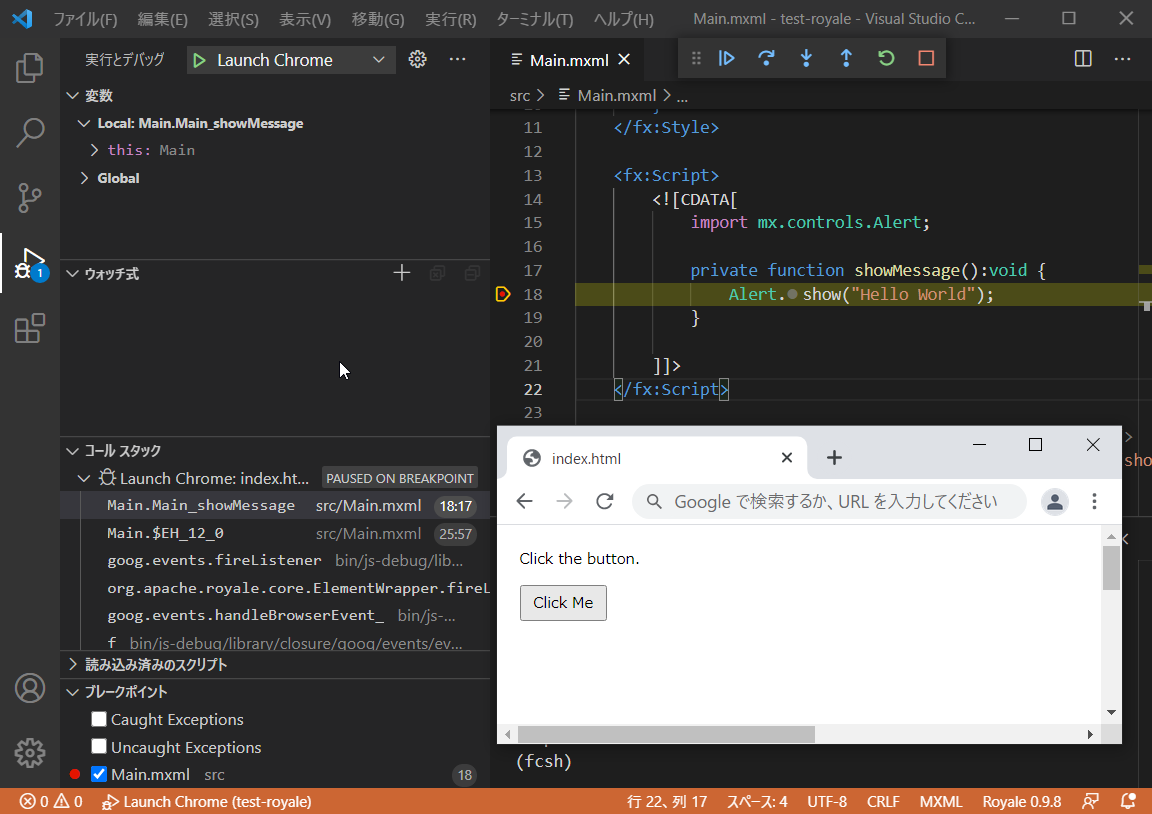Collapse the コールスタック section
The width and height of the screenshot is (1152, 814).
coord(71,450)
